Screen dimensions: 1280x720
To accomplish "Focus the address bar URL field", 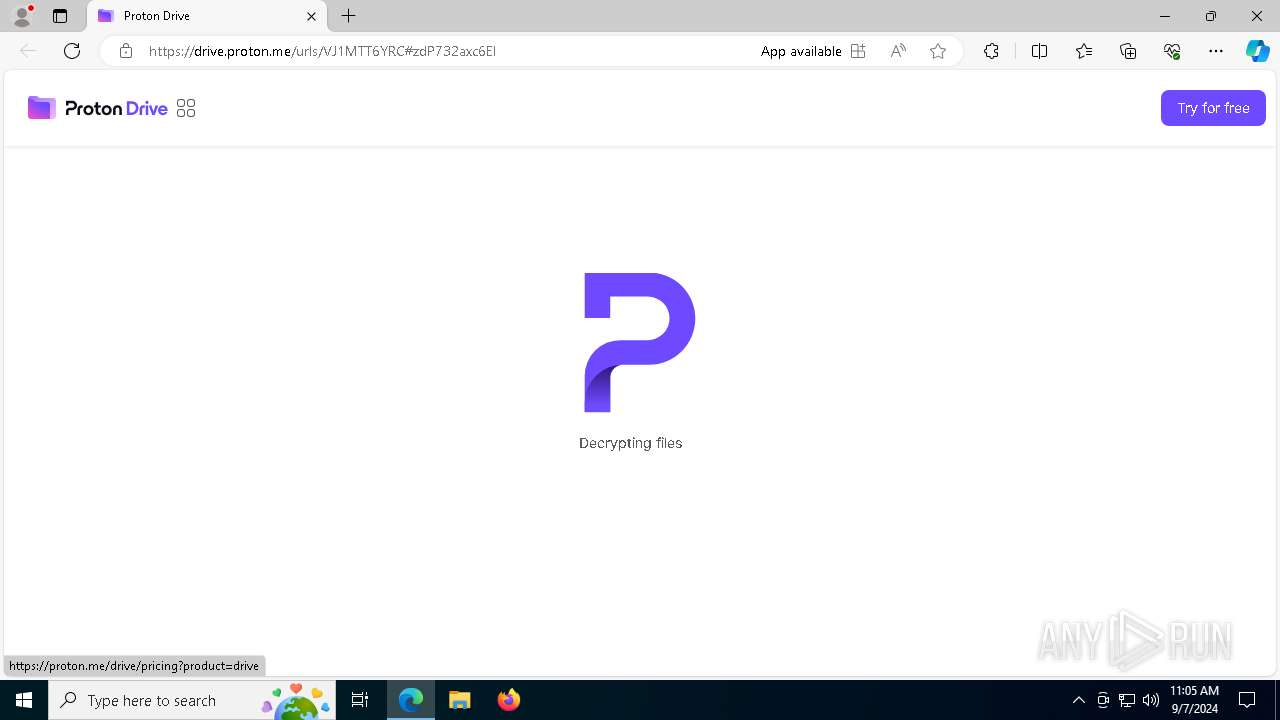I will click(x=440, y=51).
